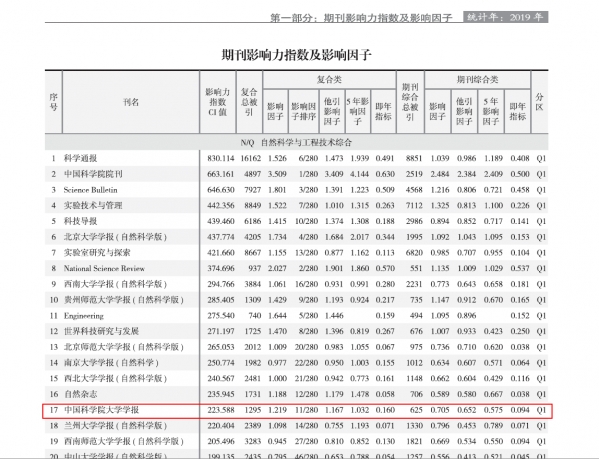Click the 复合类 group header
Image resolution: width=599 pixels, height=459 pixels.
329,79
